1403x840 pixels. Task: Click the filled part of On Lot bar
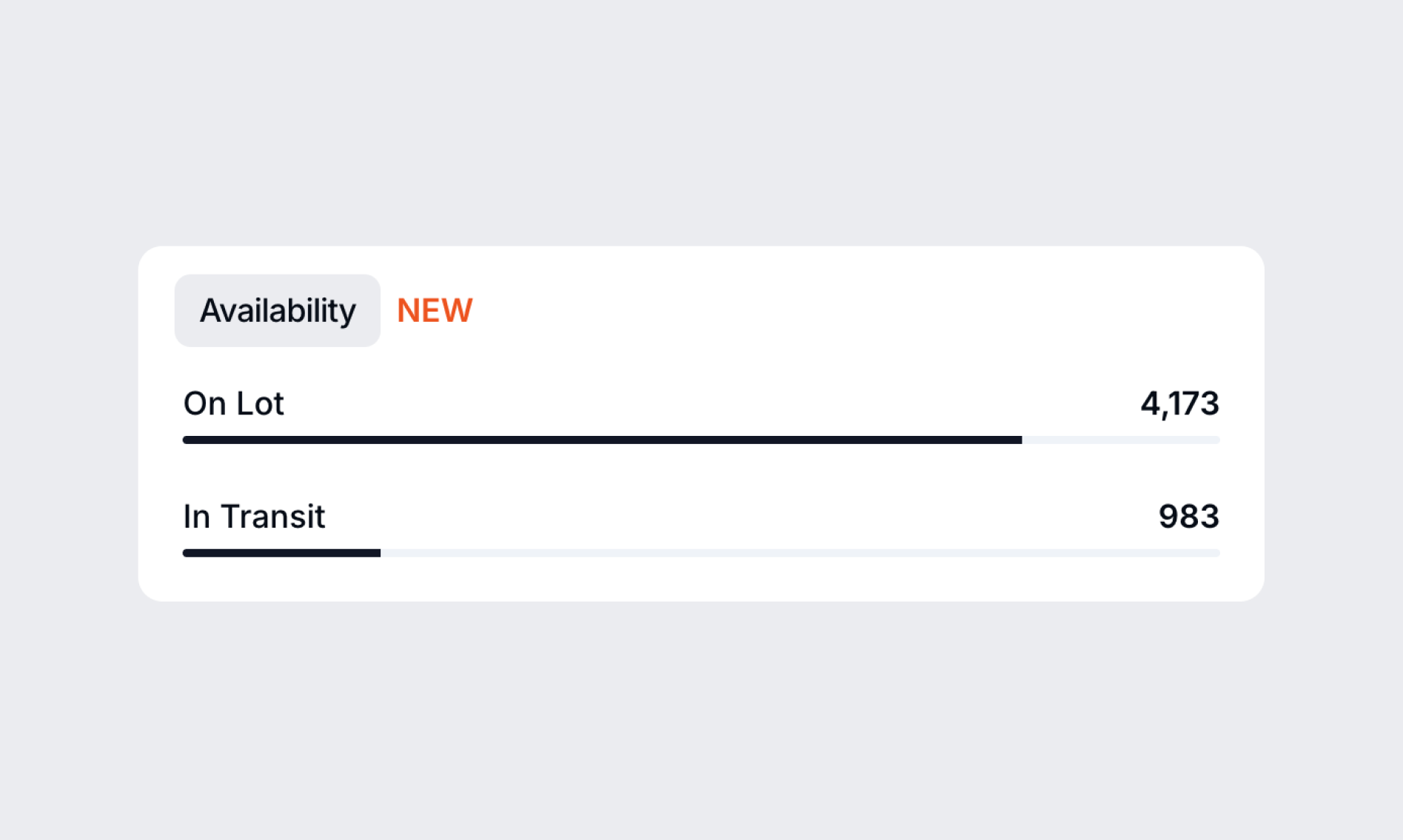[601, 440]
